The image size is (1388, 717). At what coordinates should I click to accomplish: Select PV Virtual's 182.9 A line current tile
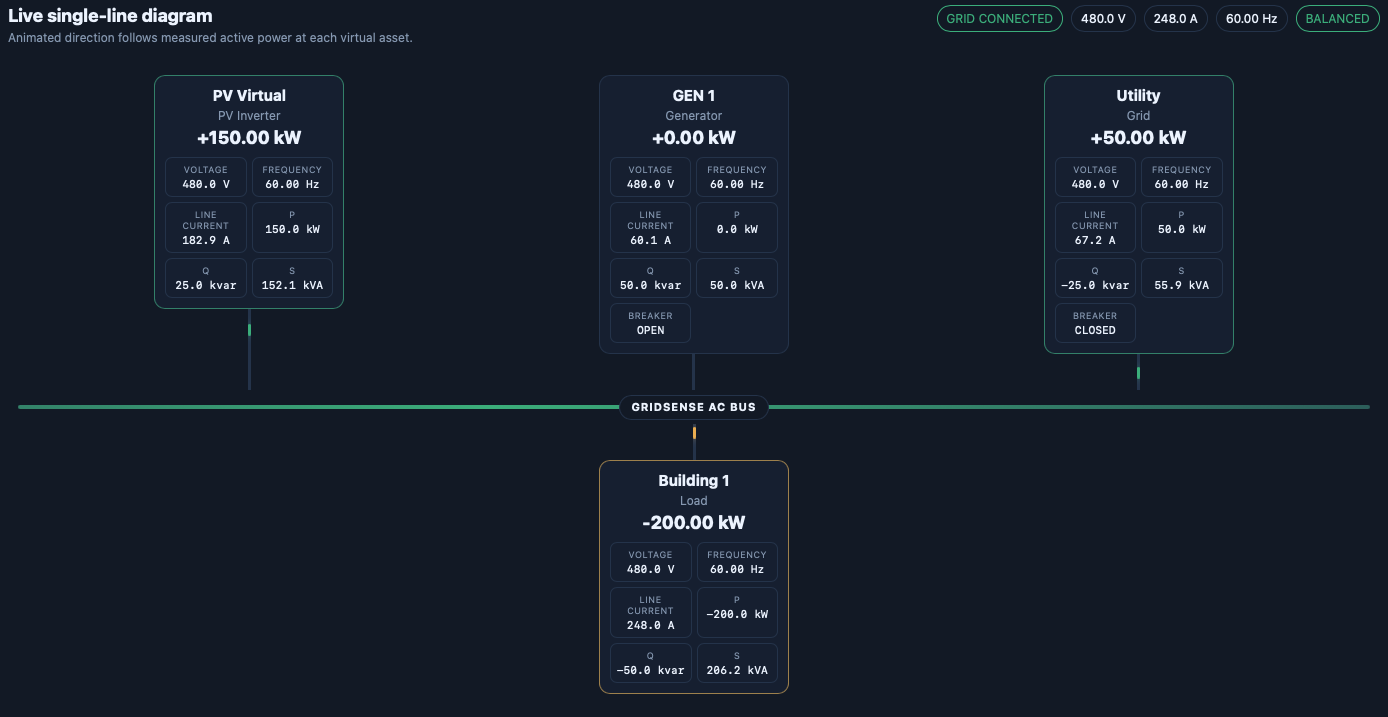click(x=206, y=228)
